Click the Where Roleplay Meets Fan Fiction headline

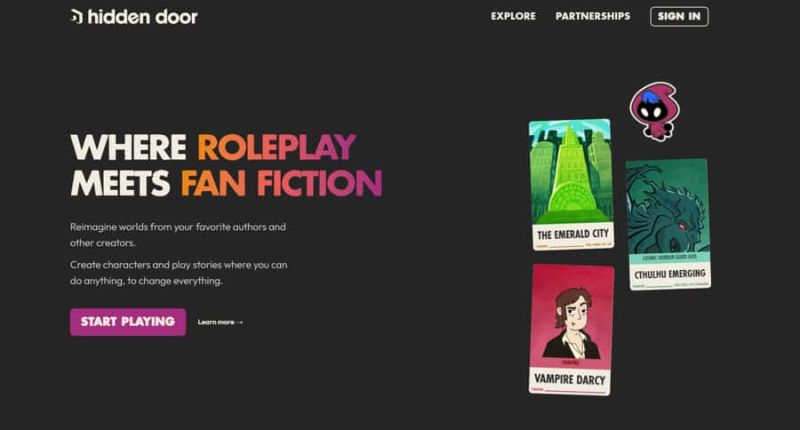226,165
